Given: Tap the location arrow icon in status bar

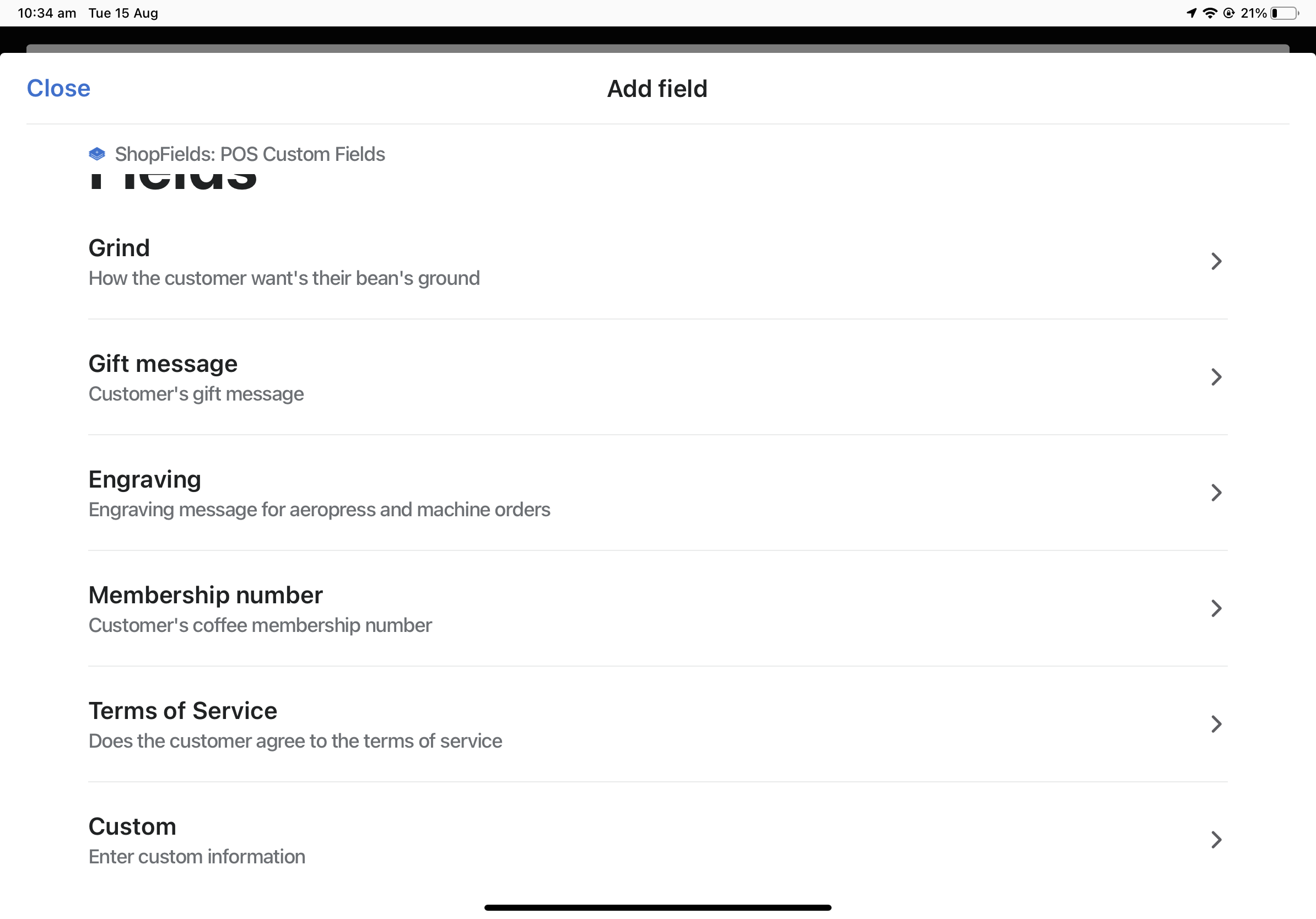Looking at the screenshot, I should [1191, 13].
